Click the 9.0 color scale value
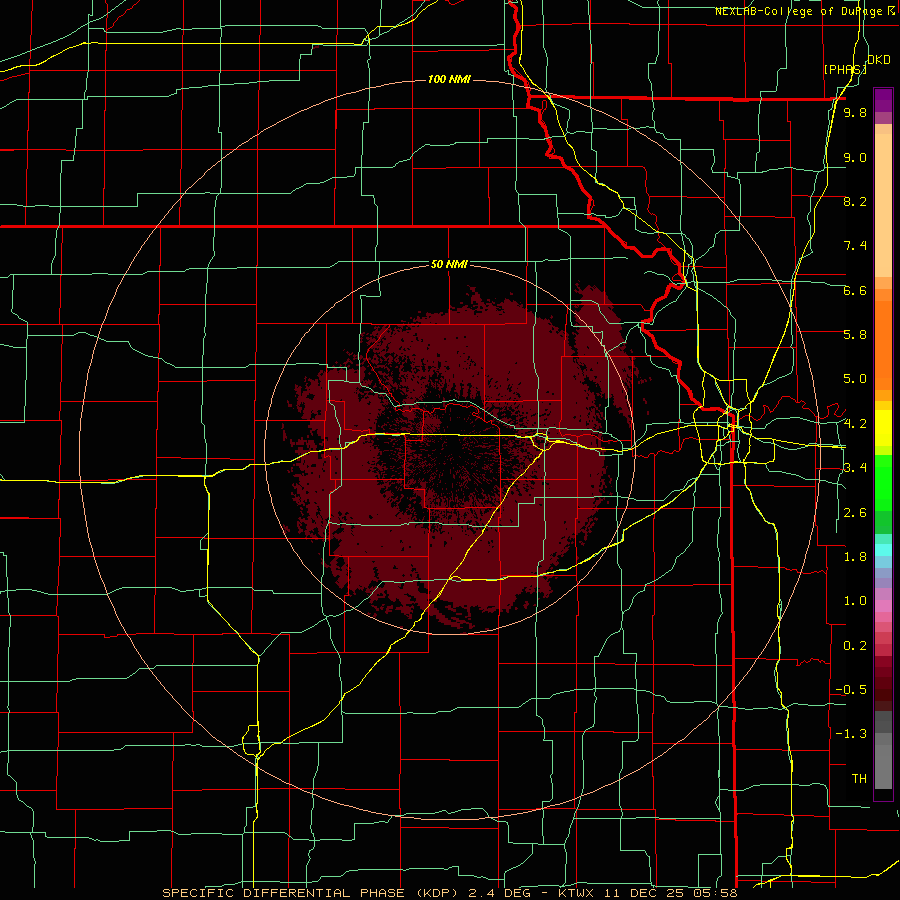The height and width of the screenshot is (900, 900). pyautogui.click(x=855, y=157)
